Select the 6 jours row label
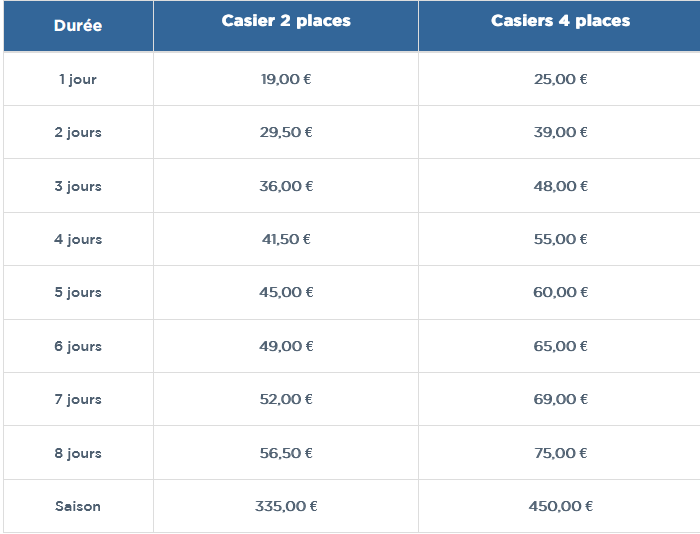The image size is (700, 534). [78, 346]
